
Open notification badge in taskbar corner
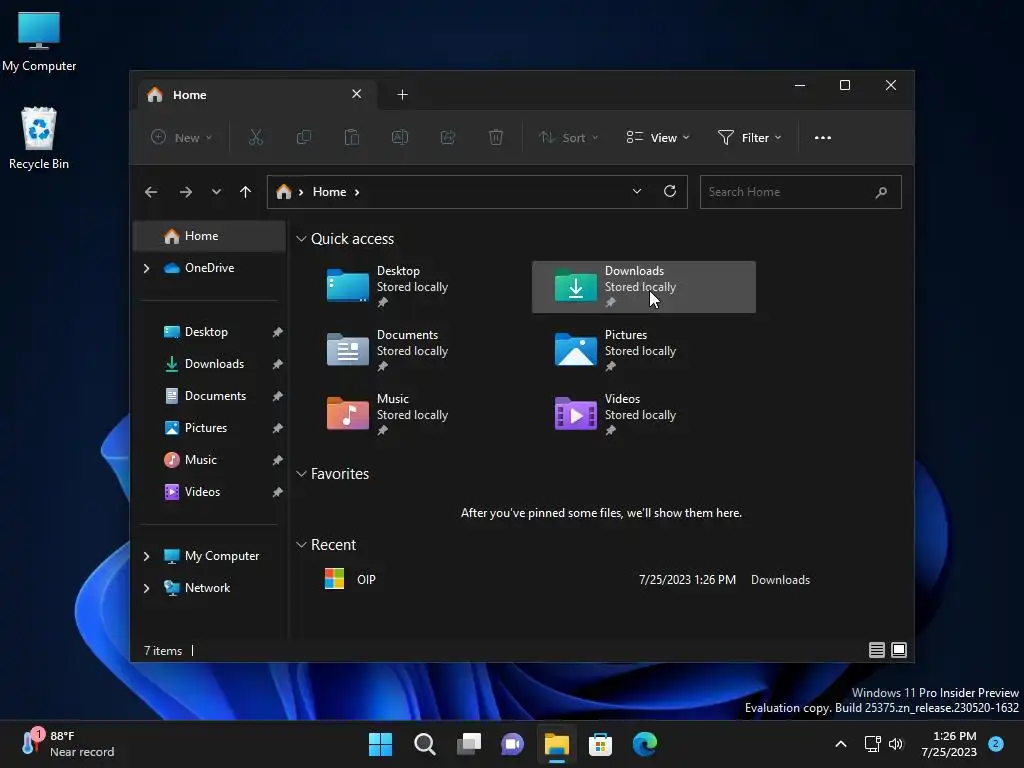point(996,744)
